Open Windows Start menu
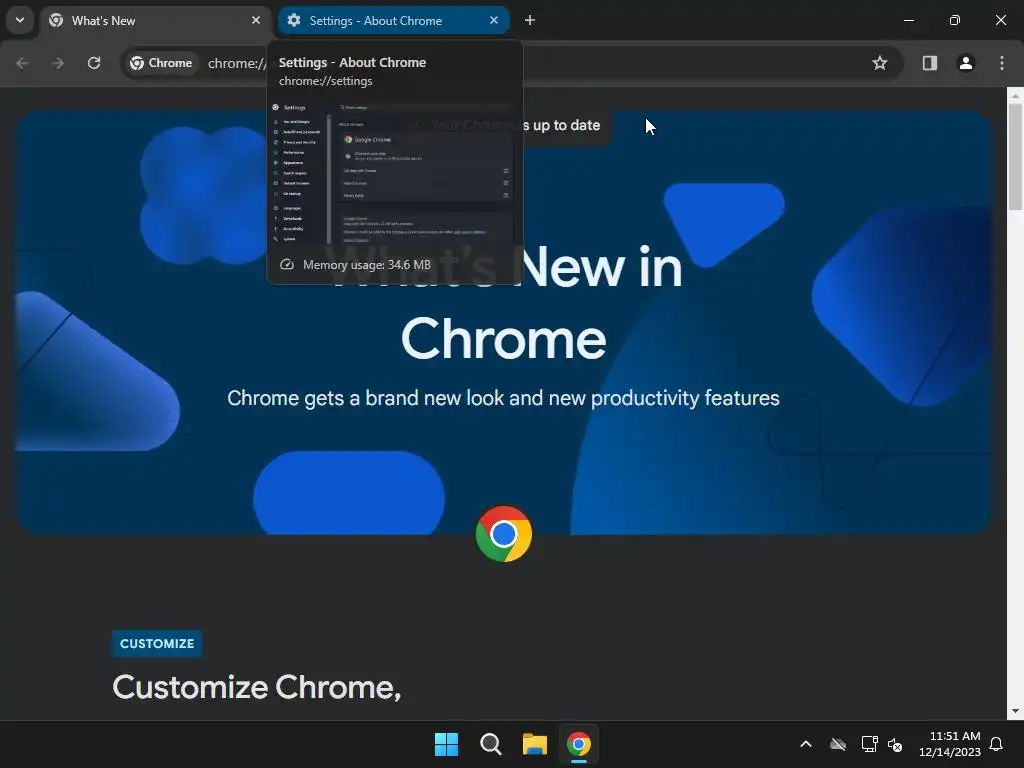Image resolution: width=1024 pixels, height=768 pixels. [x=447, y=744]
